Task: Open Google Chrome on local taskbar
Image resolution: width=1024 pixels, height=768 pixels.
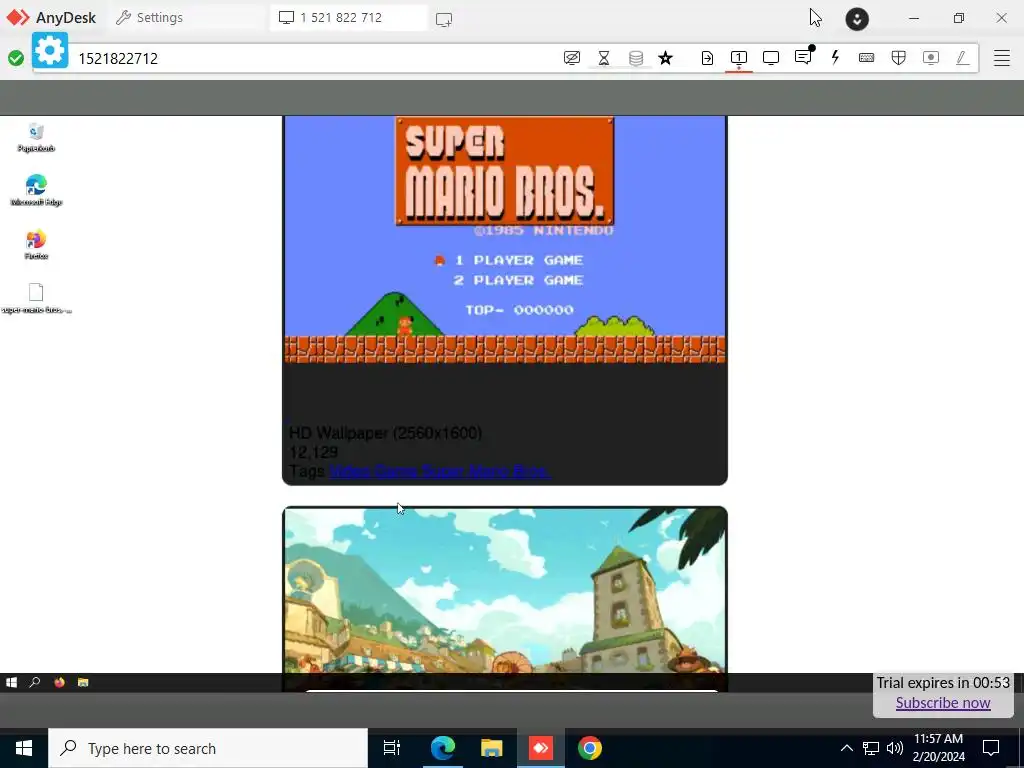Action: coord(590,748)
